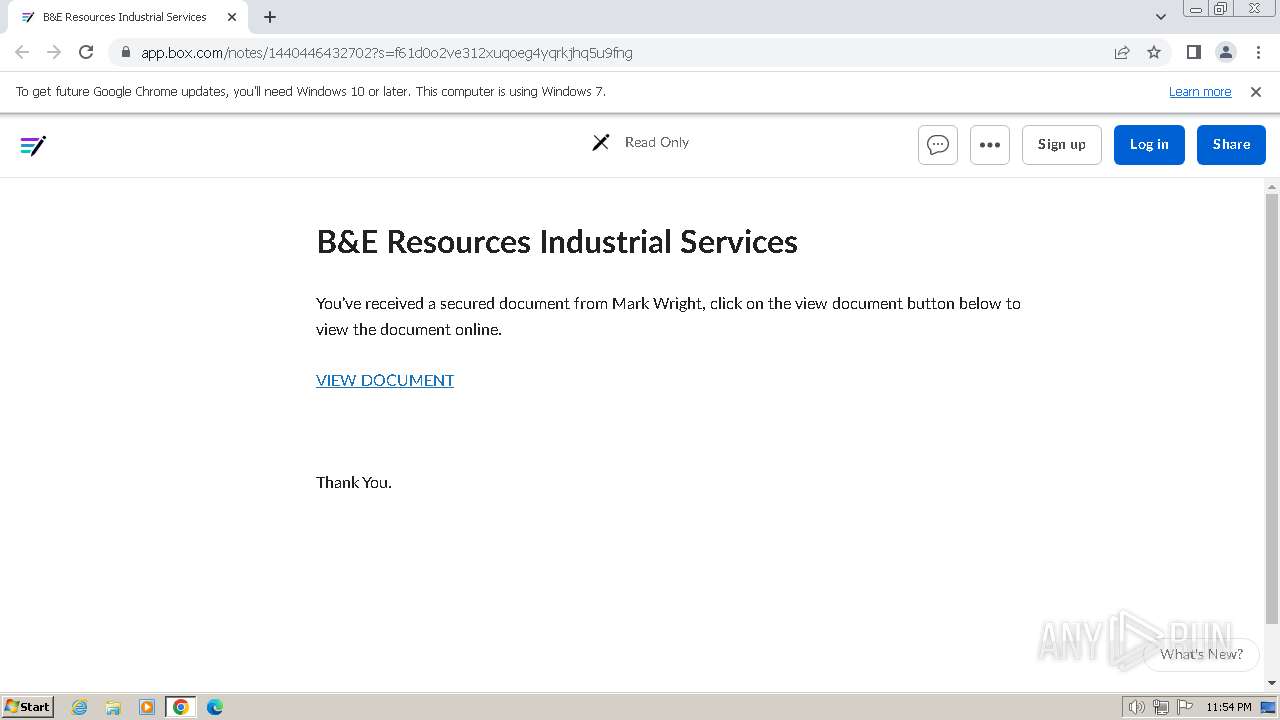This screenshot has width=1280, height=720.
Task: Select the B&E Resources Industrial Services tab
Action: click(x=125, y=17)
